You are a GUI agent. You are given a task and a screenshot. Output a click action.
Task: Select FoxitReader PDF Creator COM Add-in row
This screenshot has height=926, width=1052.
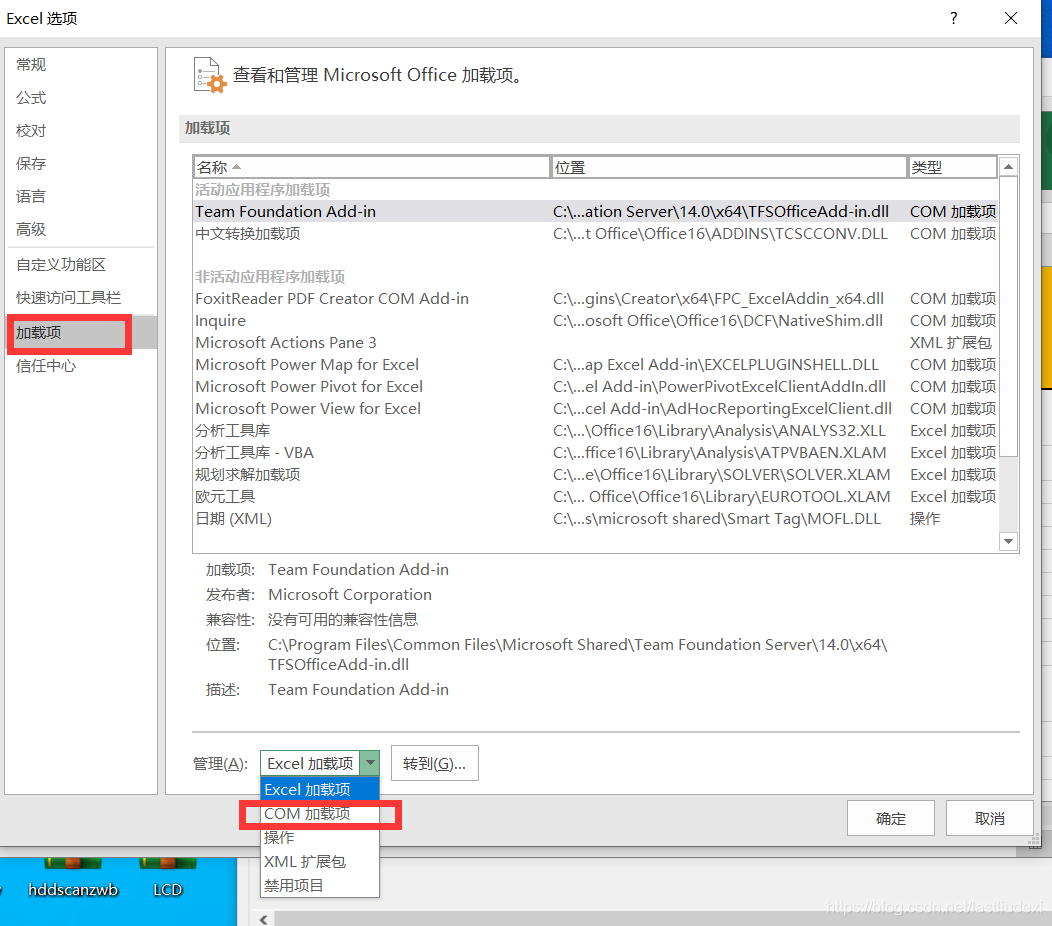click(x=594, y=299)
